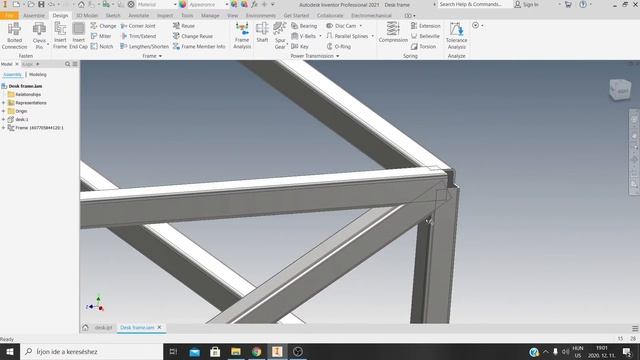Viewport: 640px width, 360px height.
Task: Launch Tolerance Analysis
Action: pyautogui.click(x=456, y=36)
